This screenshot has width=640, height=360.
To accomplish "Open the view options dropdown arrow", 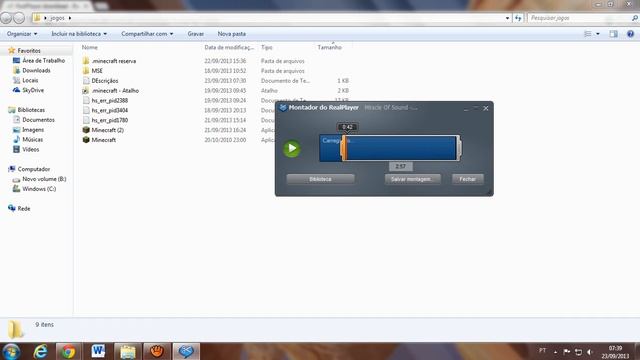I will [x=598, y=34].
